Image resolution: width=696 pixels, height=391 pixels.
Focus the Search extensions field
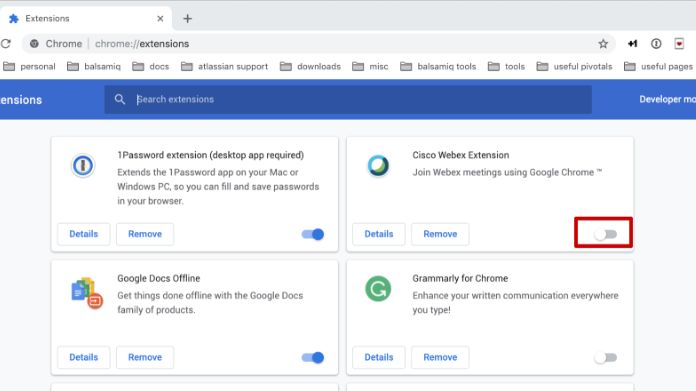[348, 99]
